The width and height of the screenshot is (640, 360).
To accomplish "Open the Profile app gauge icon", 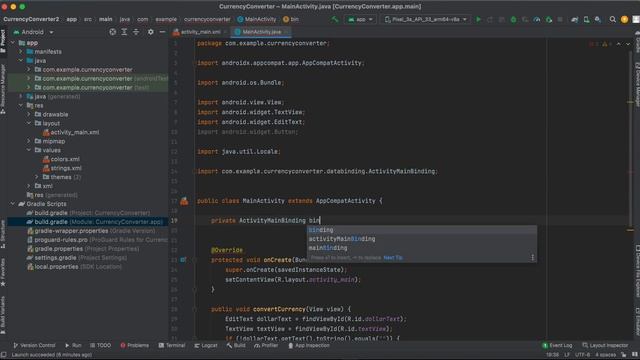I will click(x=537, y=19).
